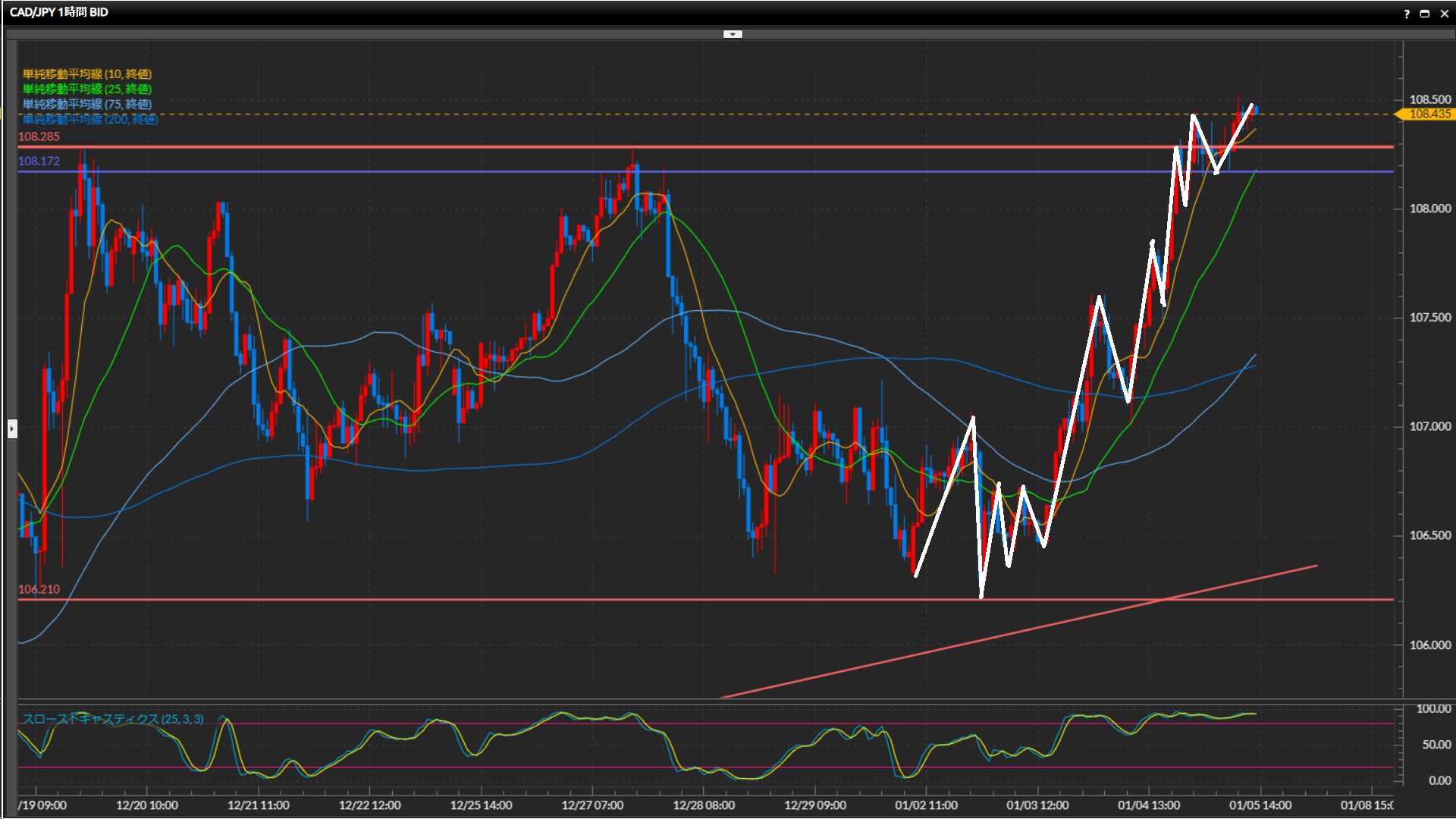Image resolution: width=1456 pixels, height=819 pixels.
Task: Select the 75-period moving average label
Action: point(87,104)
